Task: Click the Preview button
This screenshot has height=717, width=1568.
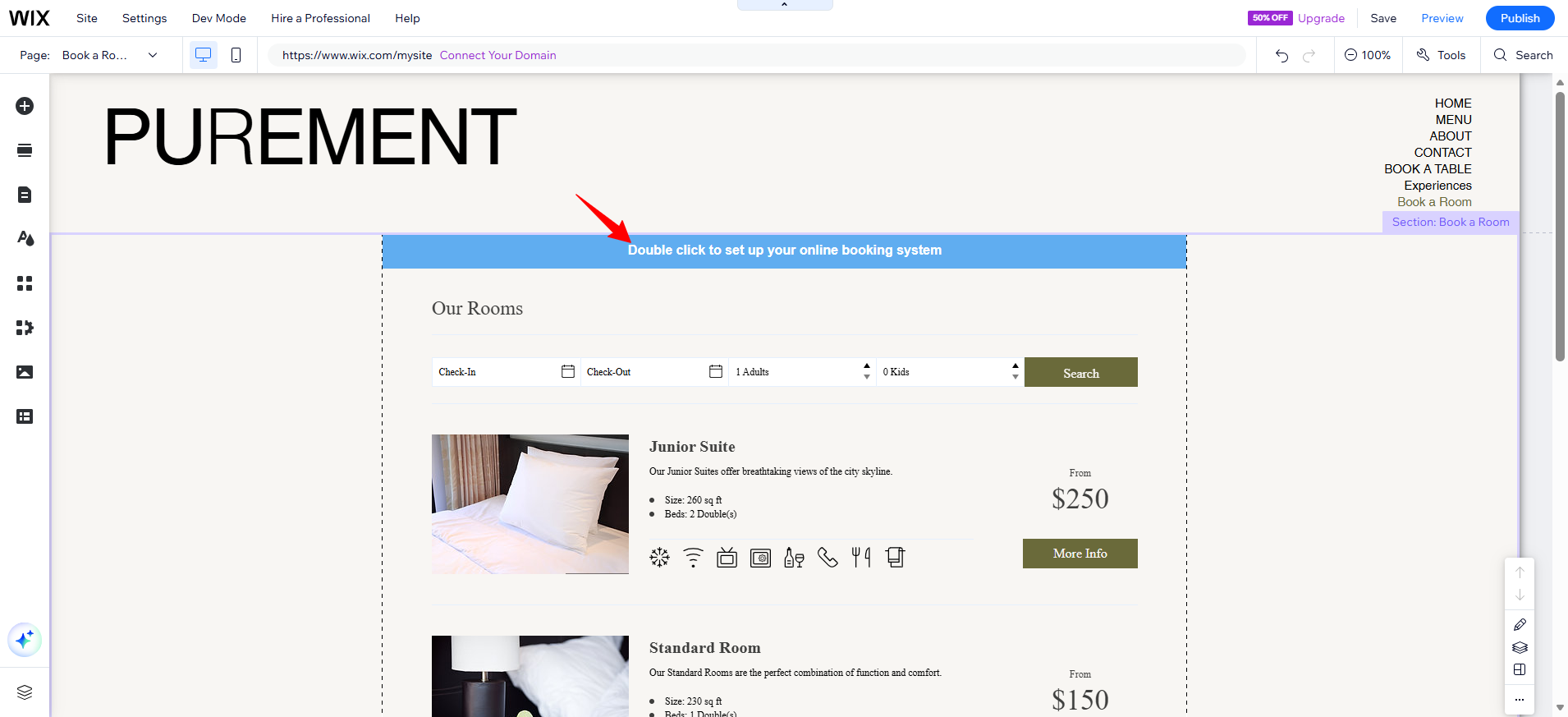Action: pos(1442,18)
